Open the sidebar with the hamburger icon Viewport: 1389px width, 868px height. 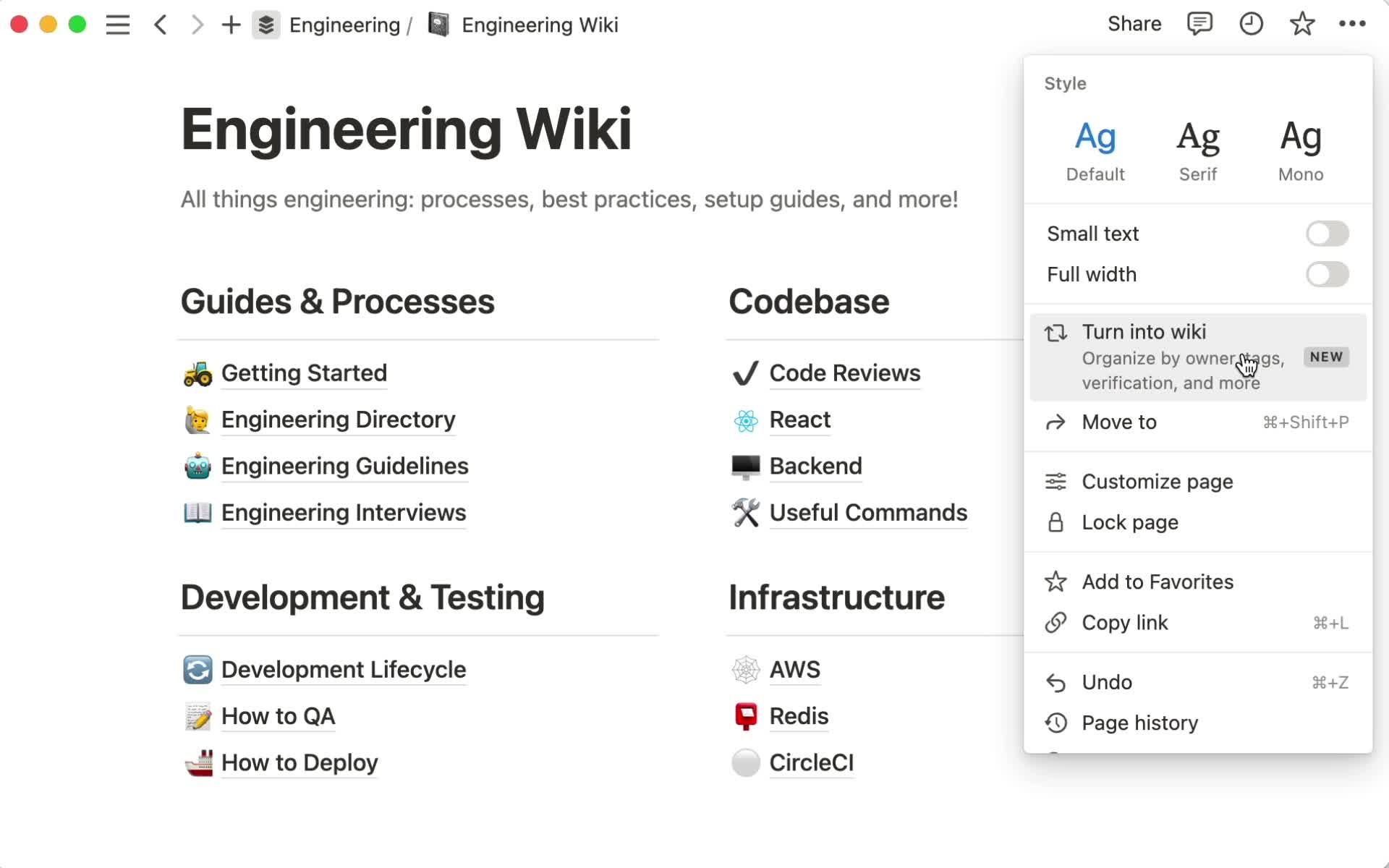pyautogui.click(x=118, y=25)
